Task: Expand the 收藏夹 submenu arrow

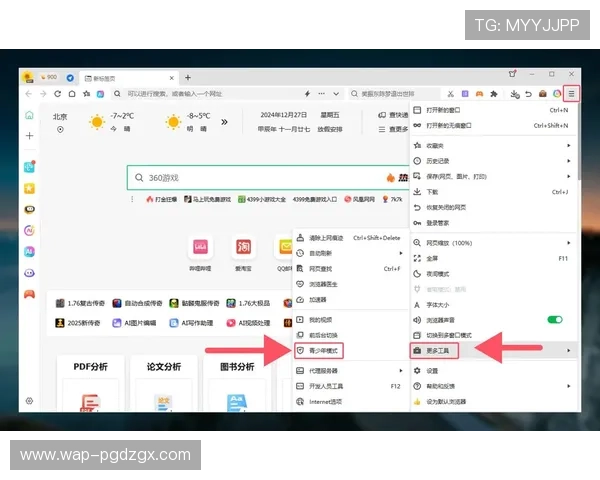Action: coord(569,145)
